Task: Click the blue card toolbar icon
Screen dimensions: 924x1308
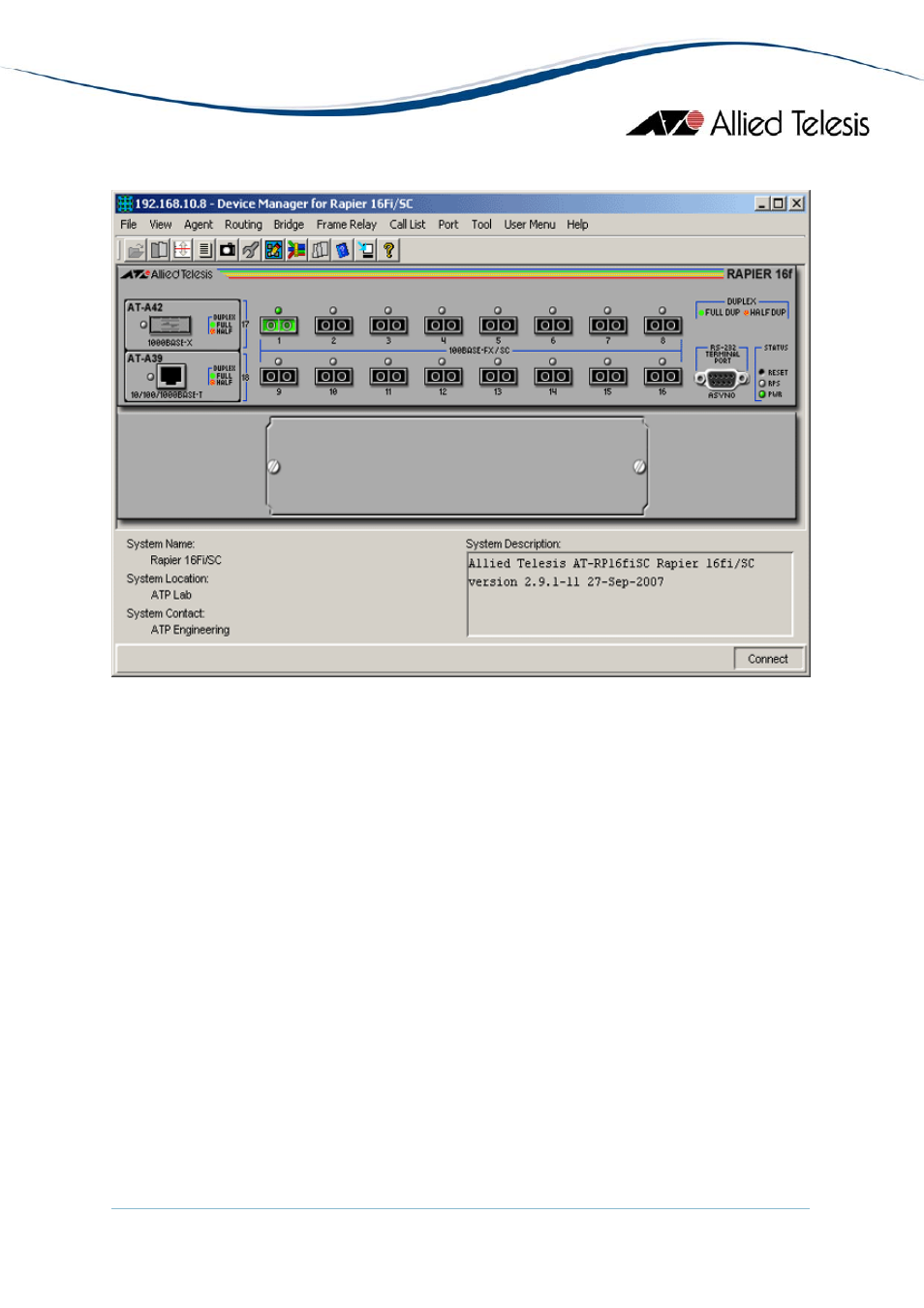Action: coord(343,250)
